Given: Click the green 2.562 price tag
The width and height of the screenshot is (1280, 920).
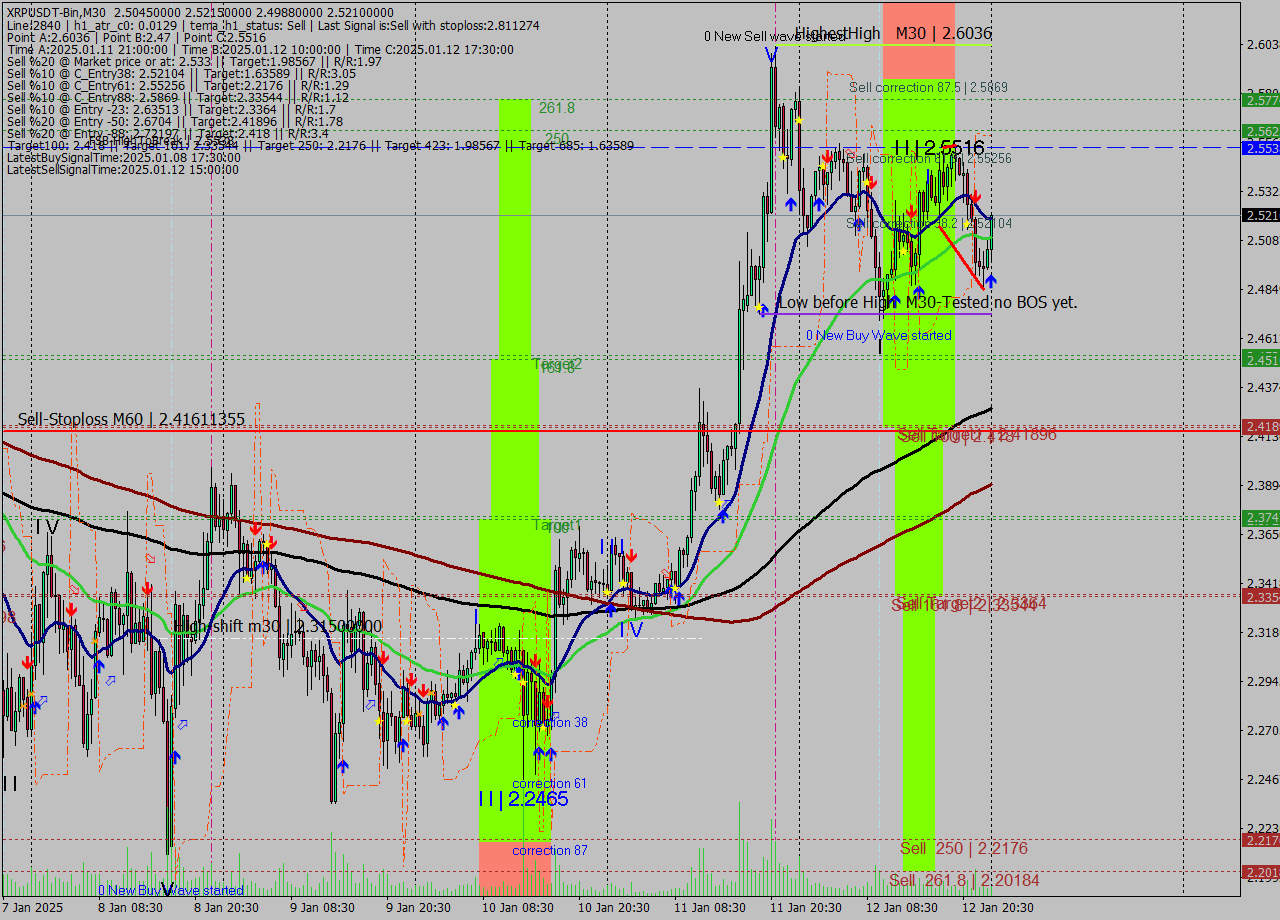Looking at the screenshot, I should [x=1261, y=131].
